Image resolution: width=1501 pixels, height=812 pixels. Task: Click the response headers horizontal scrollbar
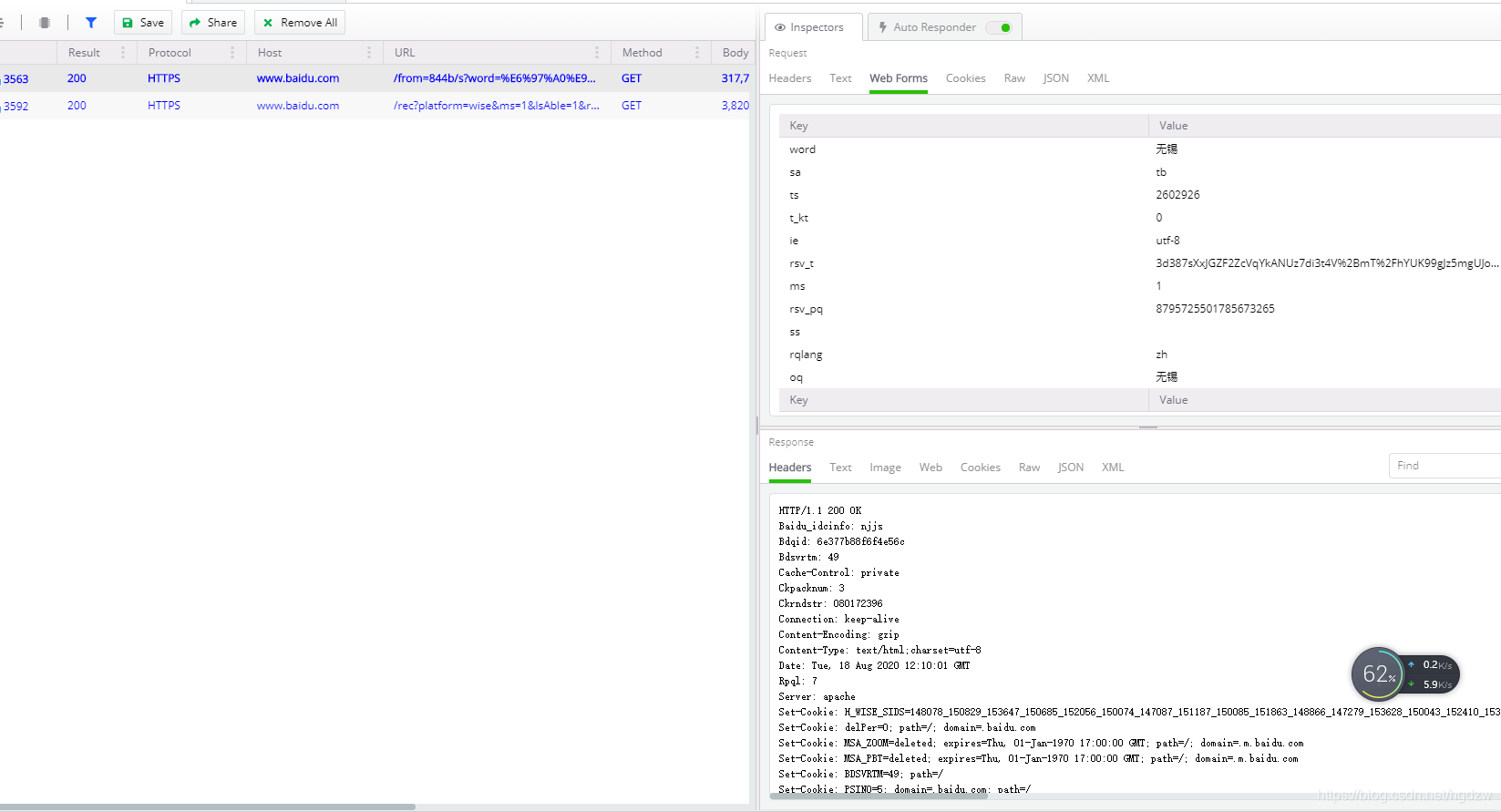point(879,796)
